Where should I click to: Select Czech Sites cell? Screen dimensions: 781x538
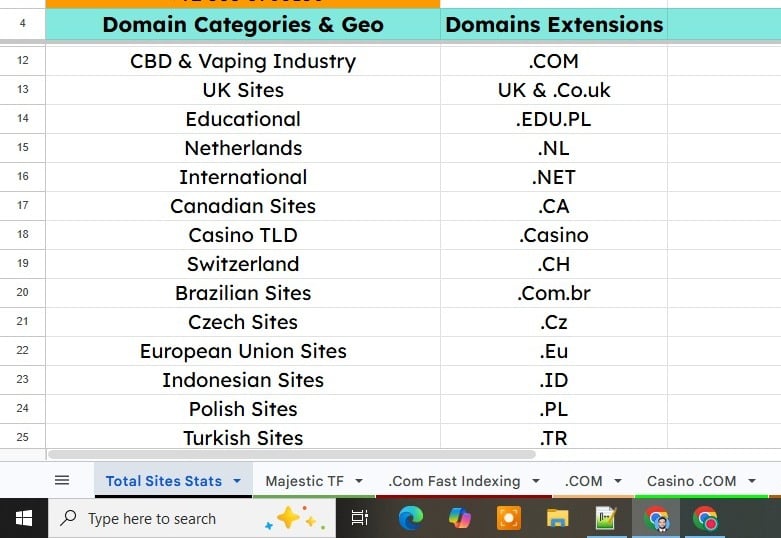[243, 322]
